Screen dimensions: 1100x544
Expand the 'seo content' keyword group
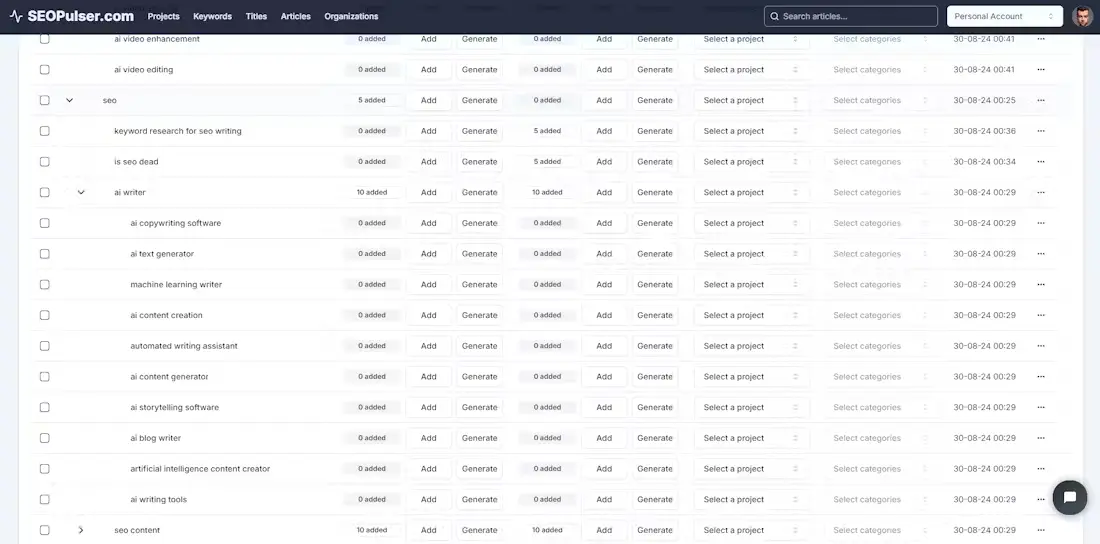[81, 530]
